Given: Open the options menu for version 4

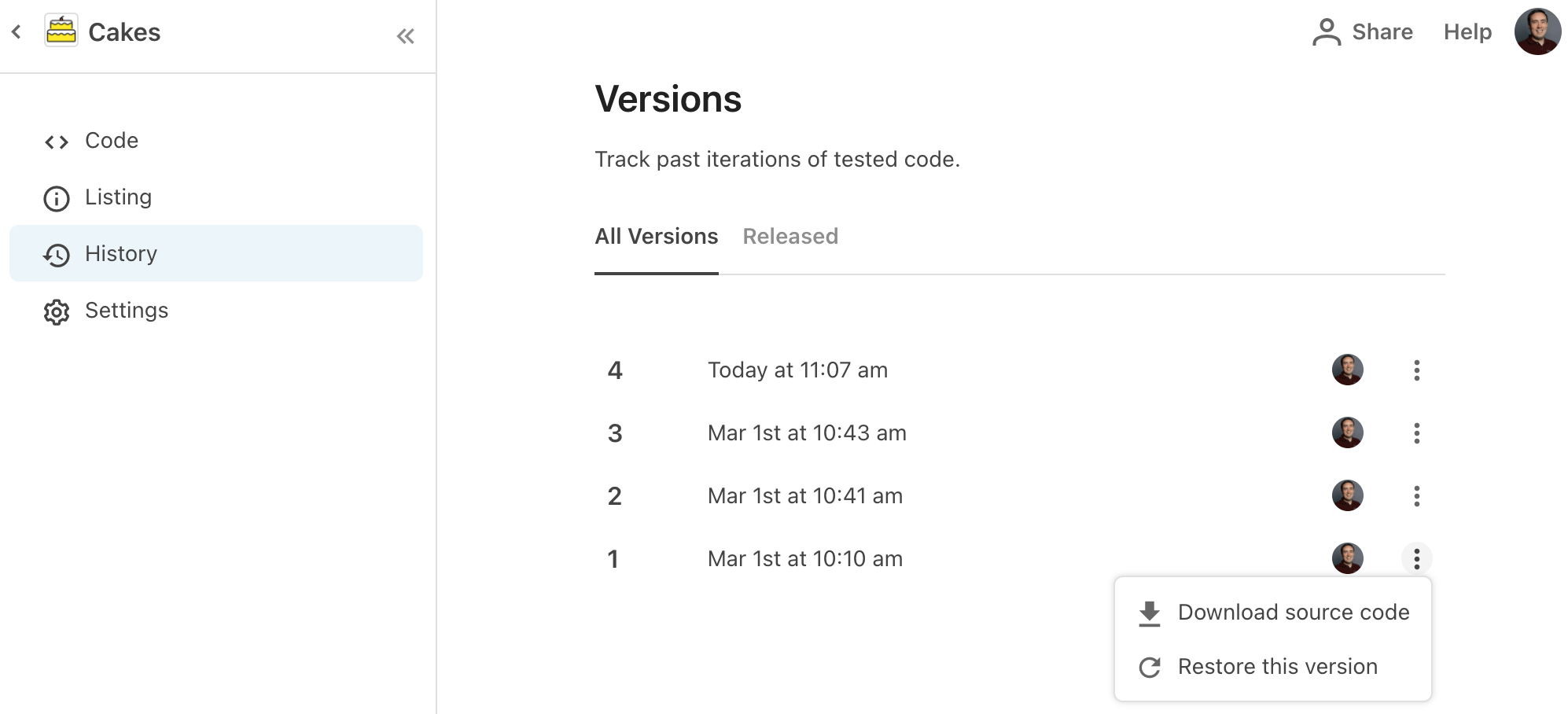Looking at the screenshot, I should coord(1417,370).
